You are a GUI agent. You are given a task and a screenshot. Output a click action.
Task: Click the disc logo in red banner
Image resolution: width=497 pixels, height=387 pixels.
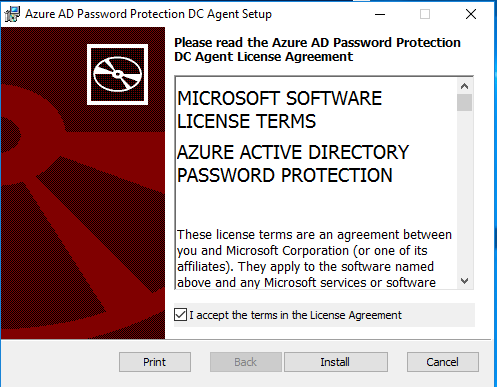117,74
